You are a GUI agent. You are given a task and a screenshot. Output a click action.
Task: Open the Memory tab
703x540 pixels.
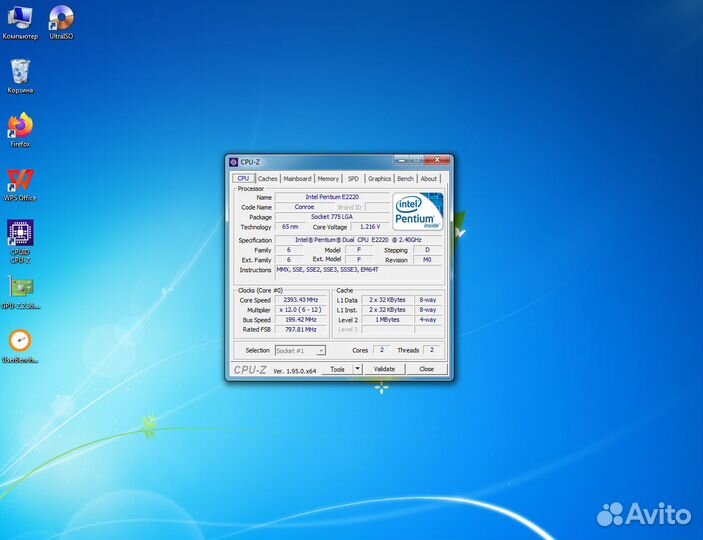tap(328, 179)
